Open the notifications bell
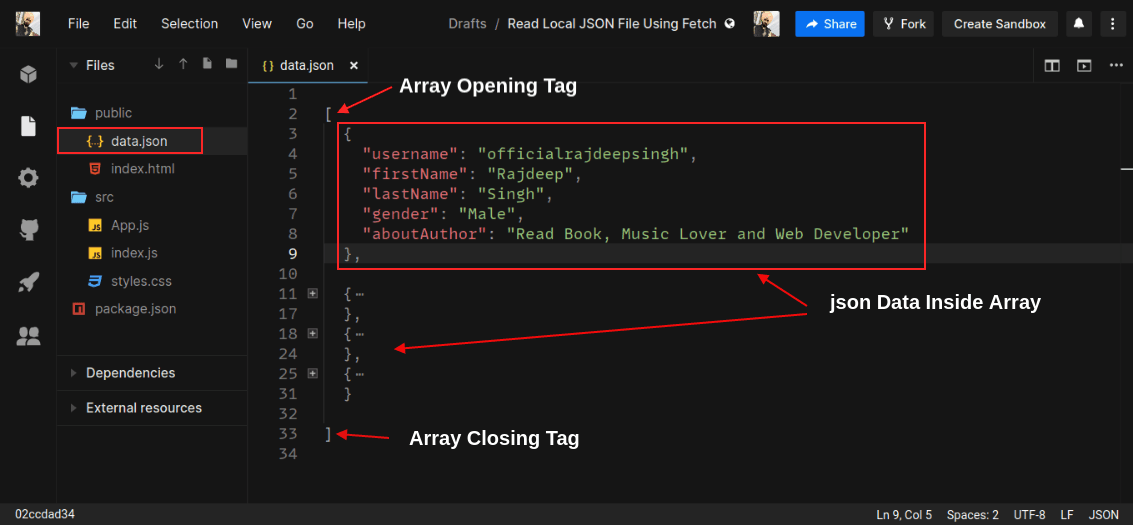1133x525 pixels. coord(1079,24)
